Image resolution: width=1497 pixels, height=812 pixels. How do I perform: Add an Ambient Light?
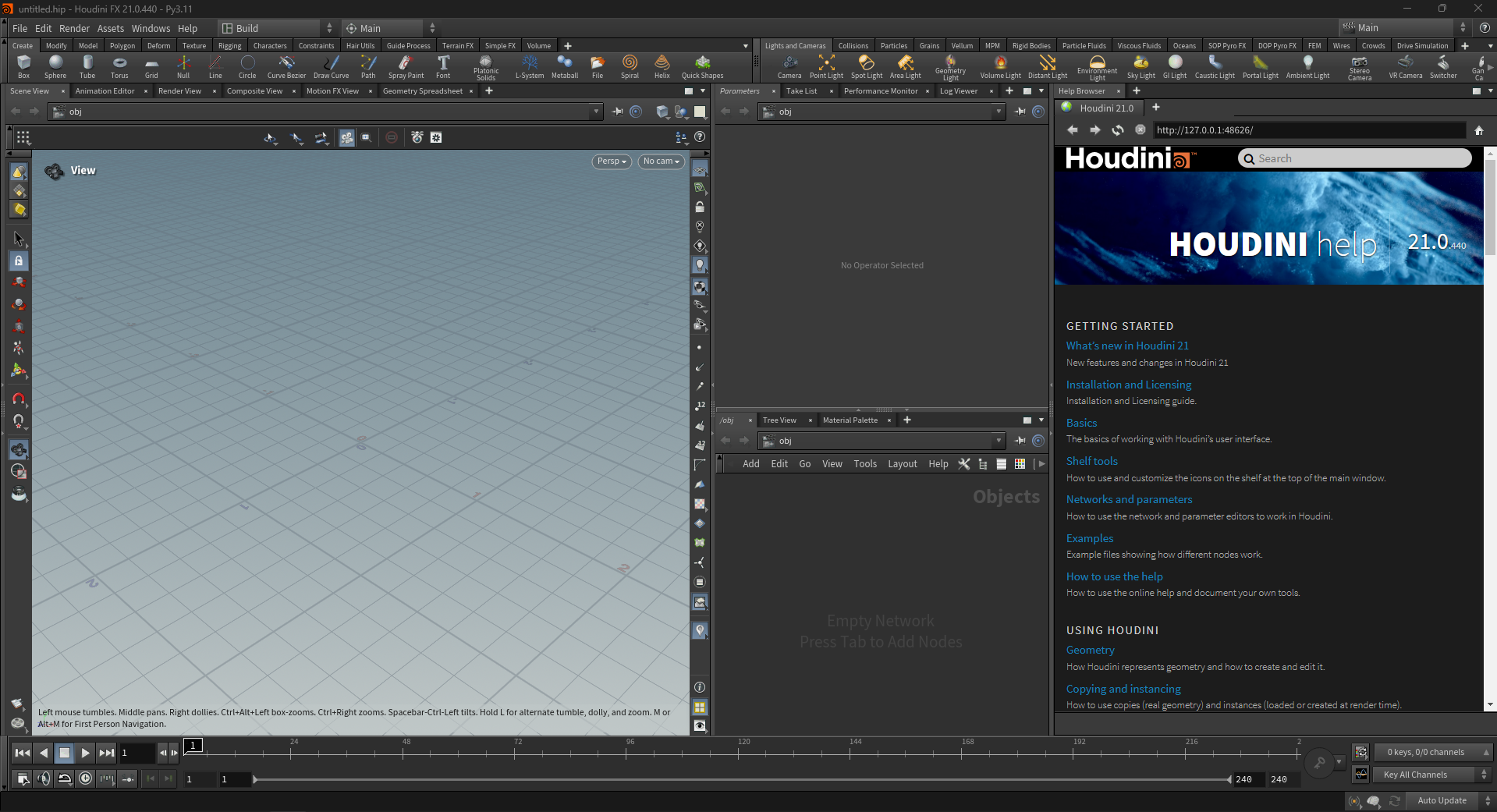[1307, 66]
